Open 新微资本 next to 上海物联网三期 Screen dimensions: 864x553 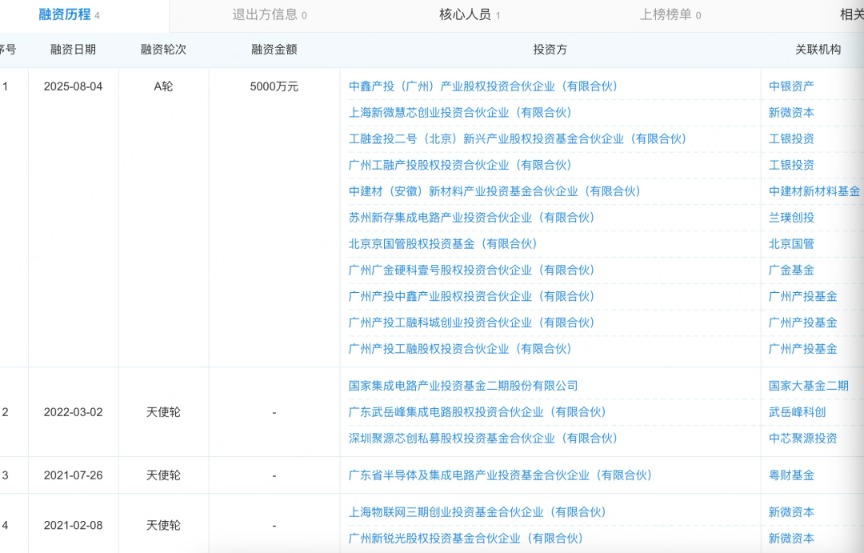(791, 512)
